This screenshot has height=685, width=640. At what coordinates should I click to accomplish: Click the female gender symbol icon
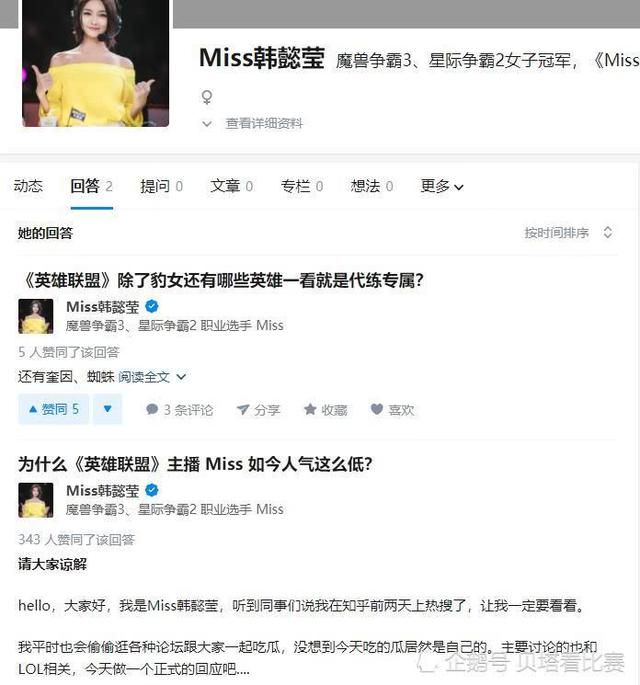point(207,97)
